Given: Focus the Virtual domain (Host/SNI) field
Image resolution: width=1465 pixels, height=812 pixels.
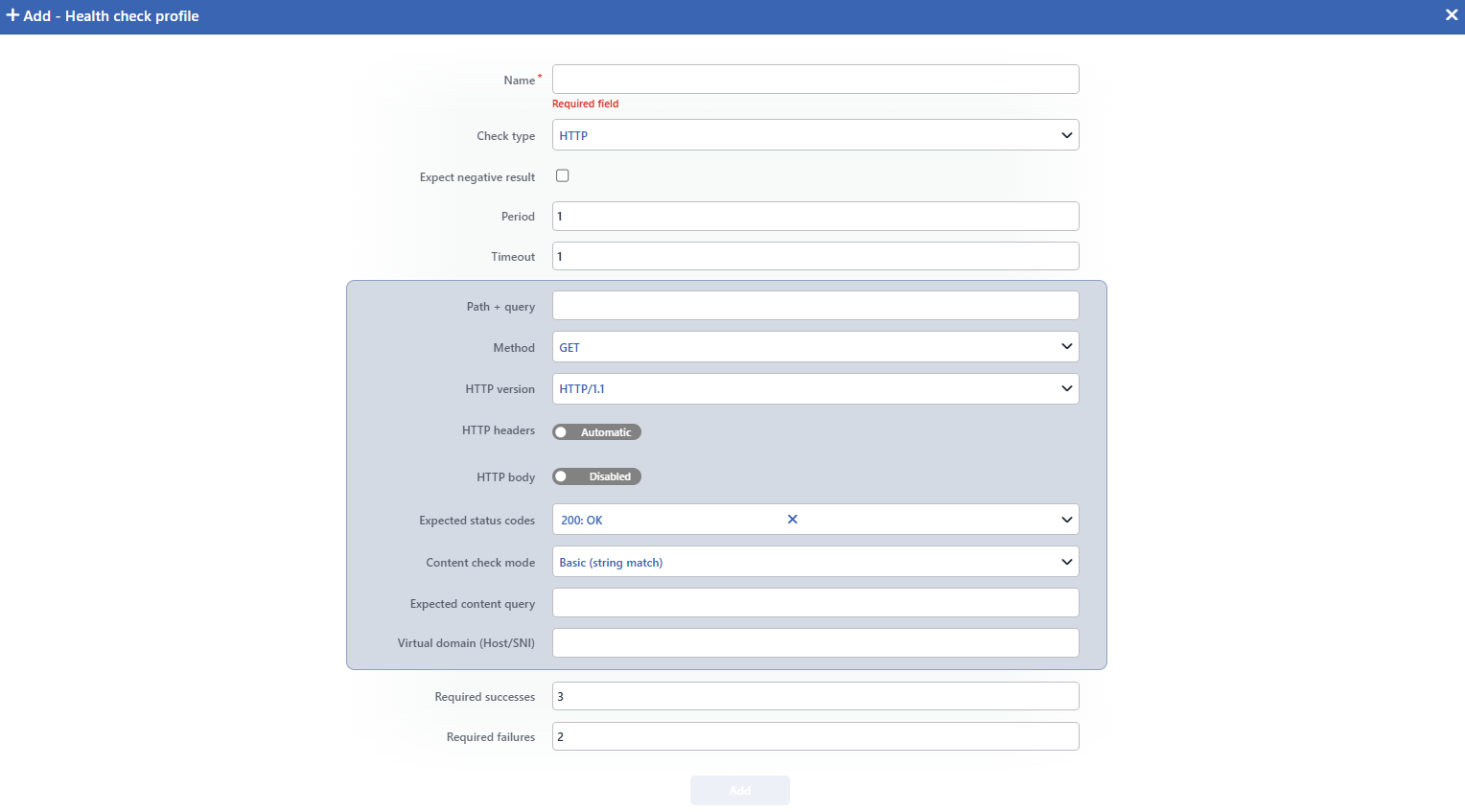Looking at the screenshot, I should point(816,643).
